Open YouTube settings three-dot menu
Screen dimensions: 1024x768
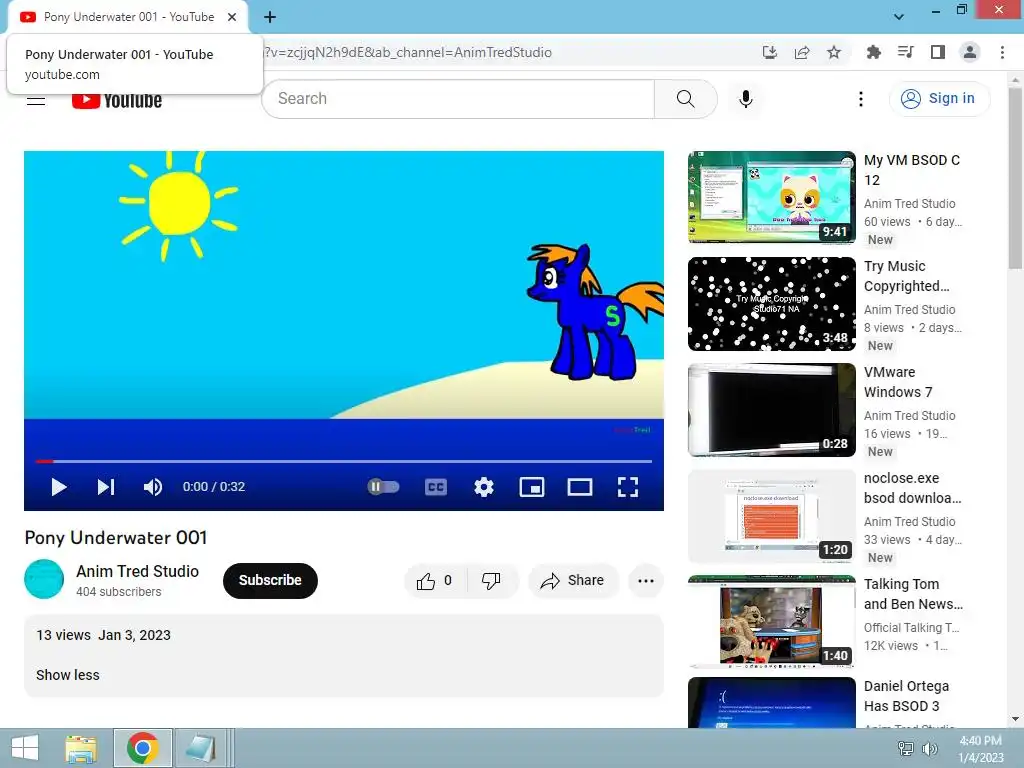(x=861, y=99)
